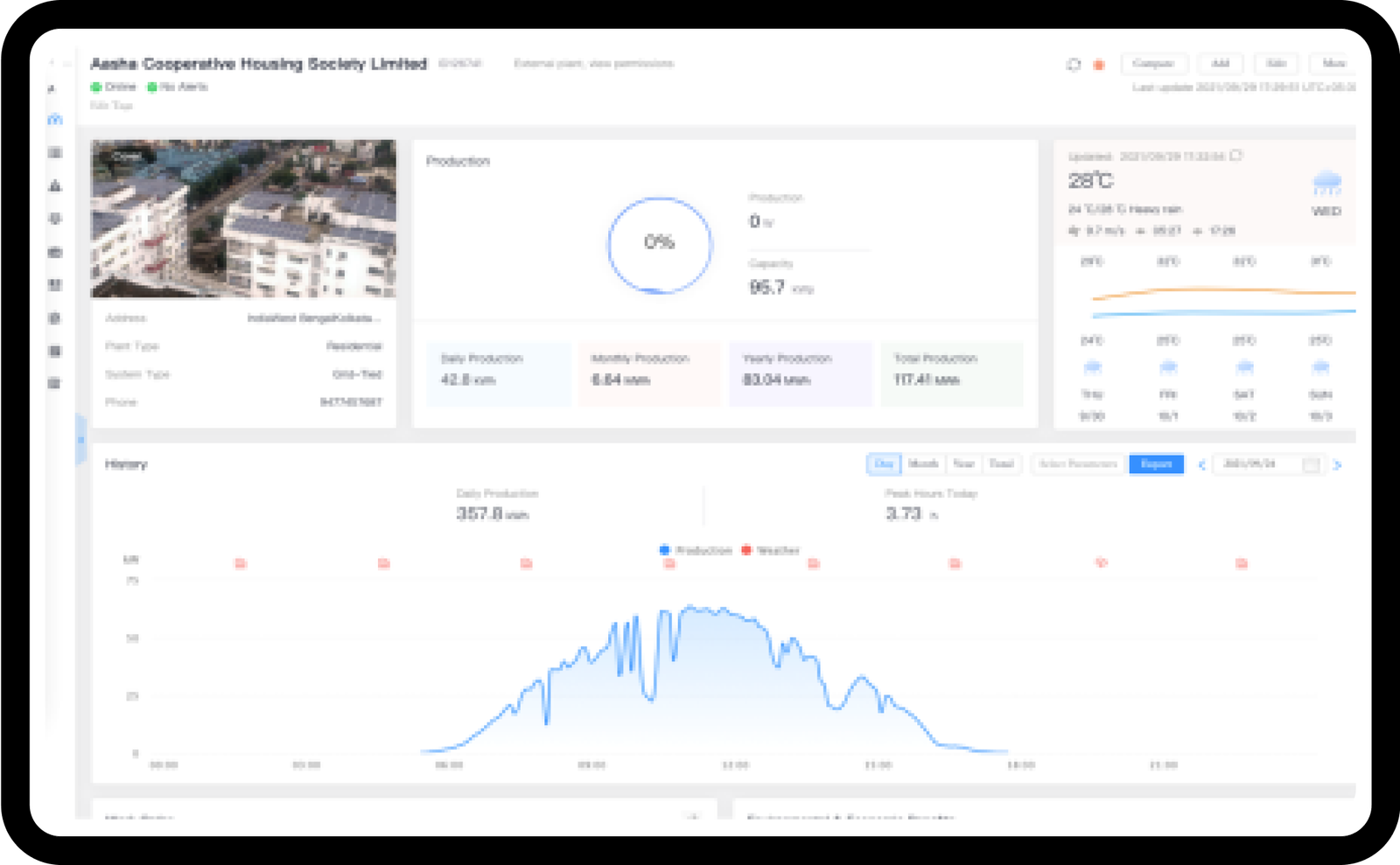Screen dimensions: 1400x865
Task: Click the refresh icon beside Compare button
Action: pyautogui.click(x=1074, y=64)
